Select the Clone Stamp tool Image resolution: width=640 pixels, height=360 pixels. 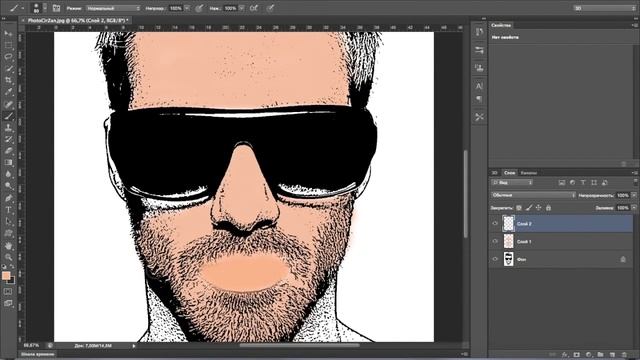(x=8, y=128)
